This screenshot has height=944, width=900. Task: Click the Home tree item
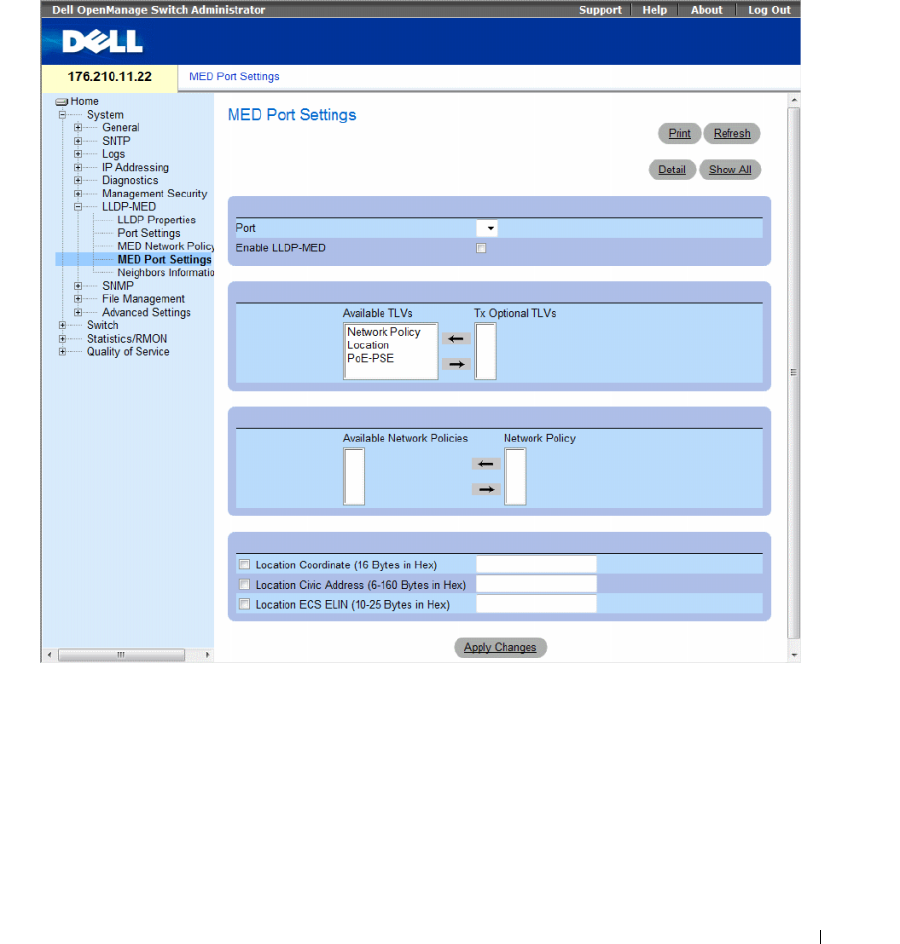[x=84, y=102]
